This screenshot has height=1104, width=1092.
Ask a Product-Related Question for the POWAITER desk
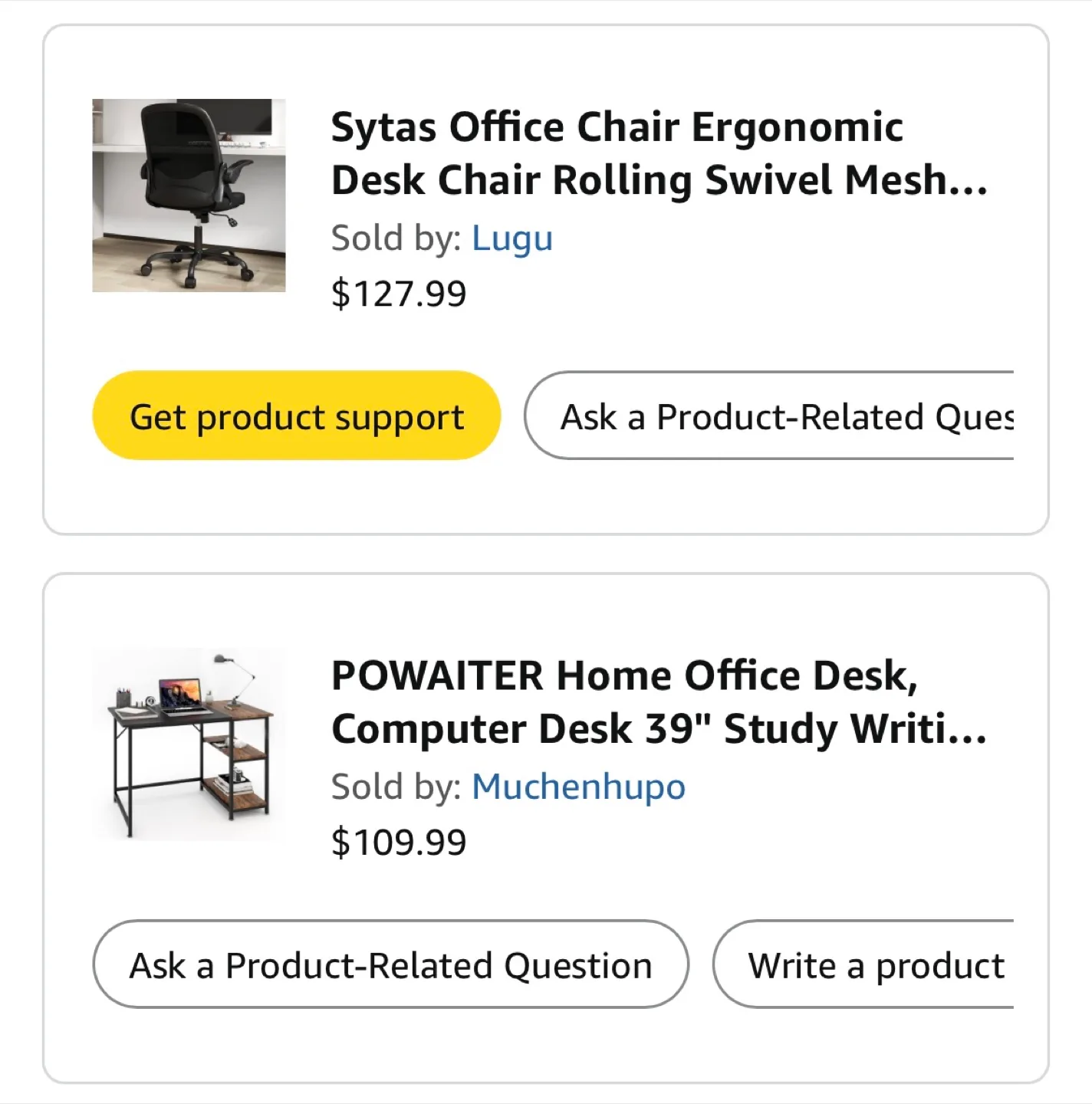(390, 964)
